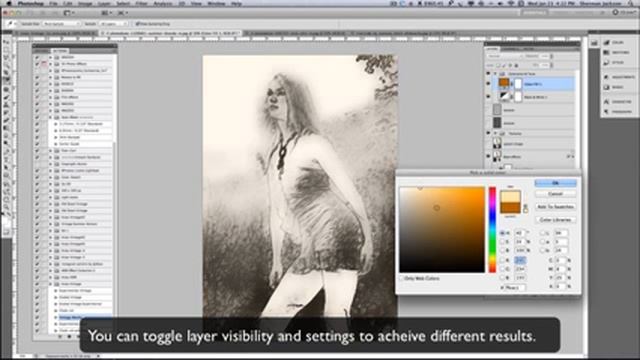Open the Character panel icon in the dock
The image size is (640, 360).
click(607, 101)
